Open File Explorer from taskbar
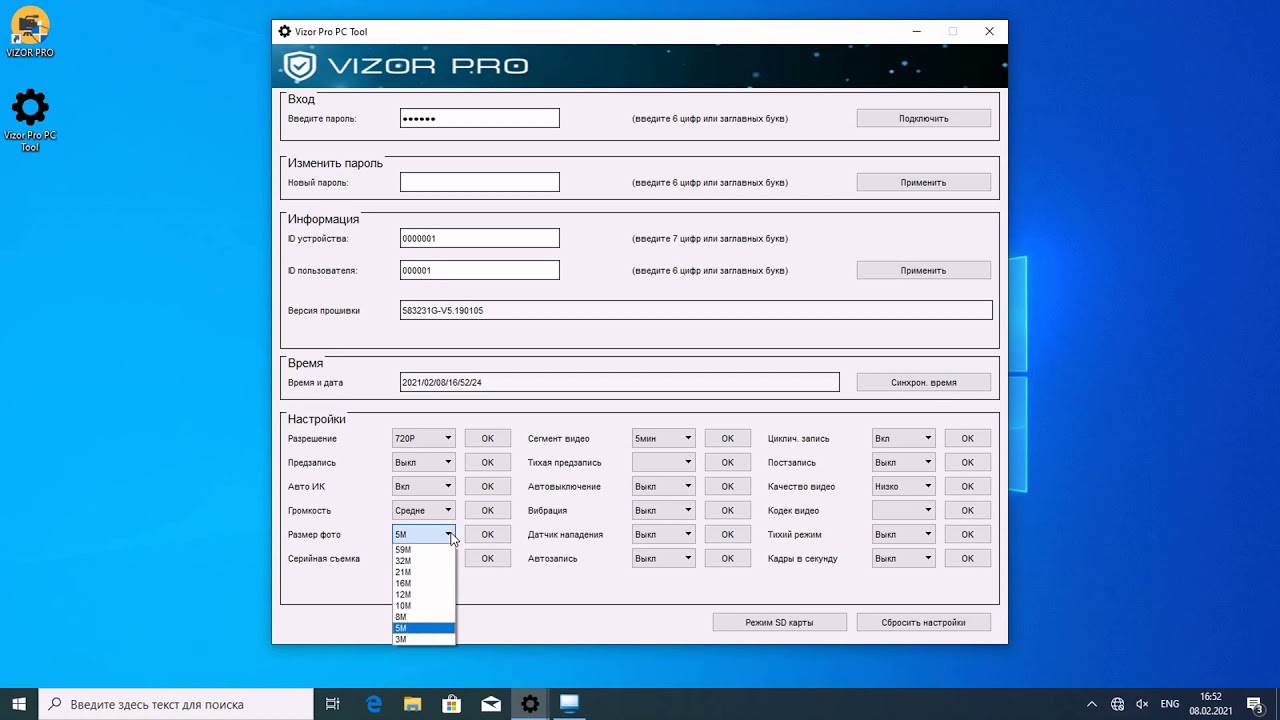The image size is (1280, 720). [x=413, y=704]
